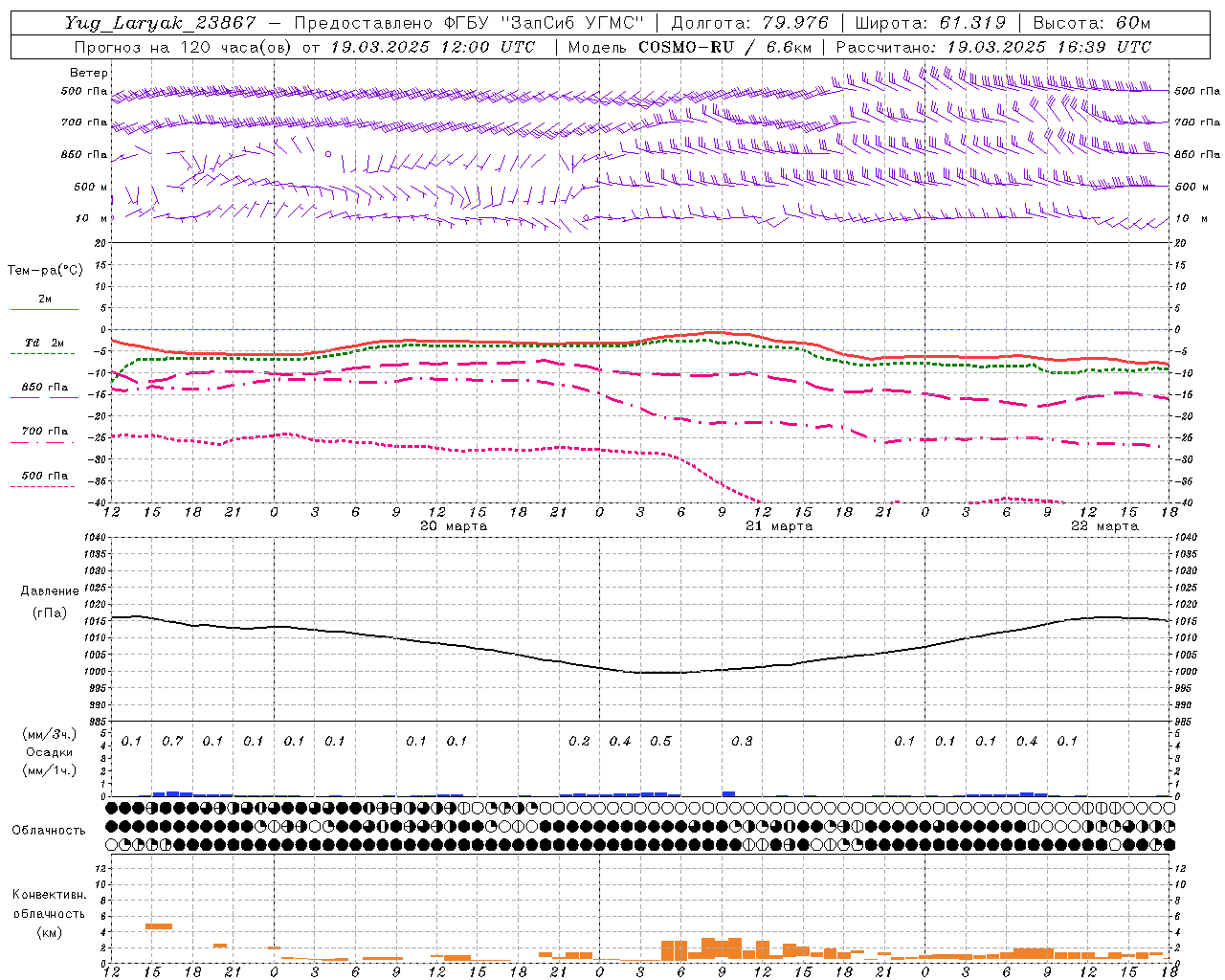Click the 22 марта date label
The width and height of the screenshot is (1225, 980).
coord(1104,526)
